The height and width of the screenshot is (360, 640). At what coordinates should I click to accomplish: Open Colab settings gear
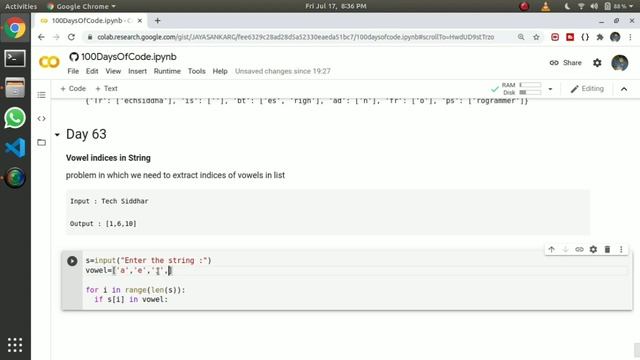597,63
